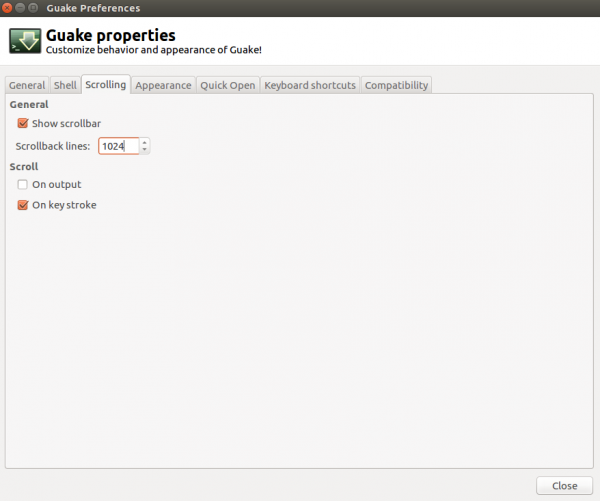Click the Scrollback lines input field
This screenshot has height=501, width=600.
point(118,146)
